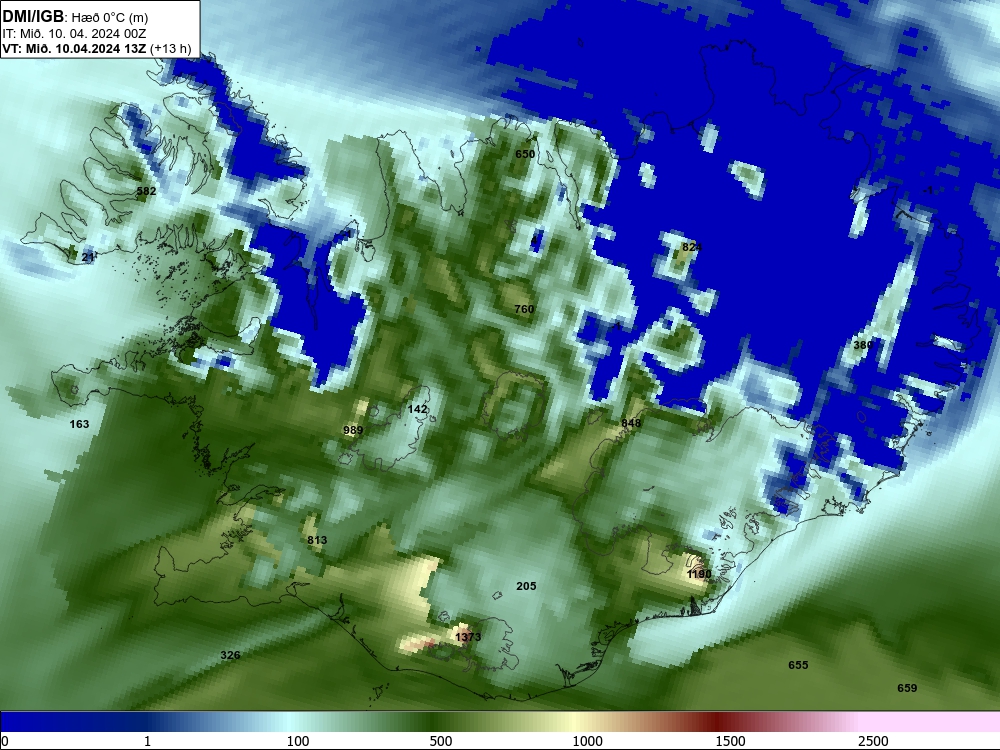Click the 142 height value on map
Viewport: 1000px width, 750px height.
coord(417,409)
